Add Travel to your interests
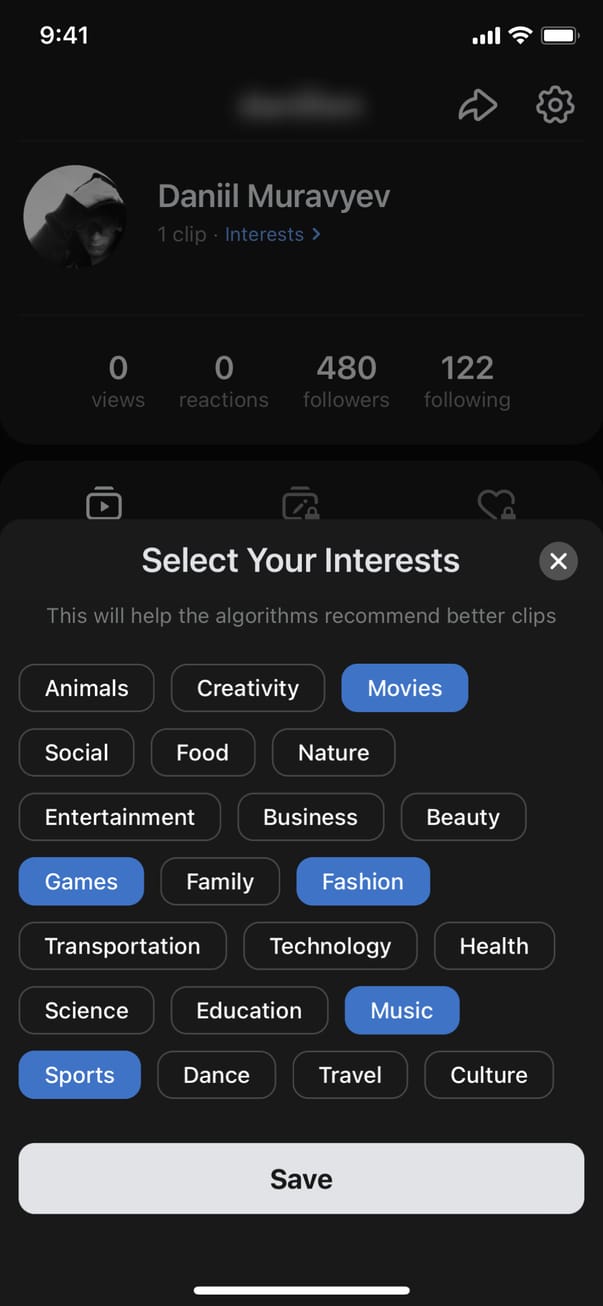603x1306 pixels. pyautogui.click(x=350, y=1076)
